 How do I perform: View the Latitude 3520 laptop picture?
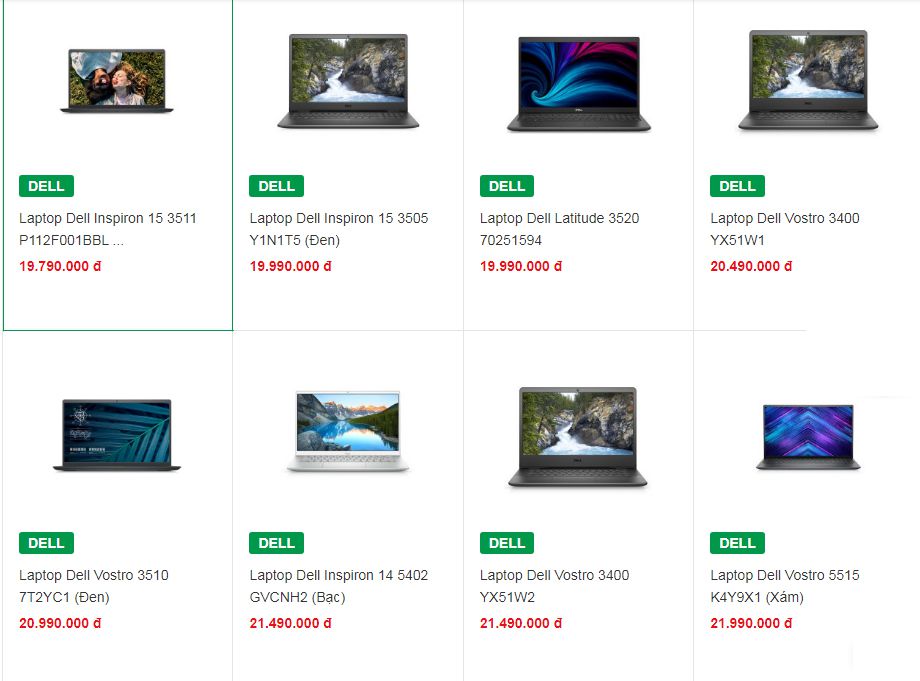(x=579, y=84)
